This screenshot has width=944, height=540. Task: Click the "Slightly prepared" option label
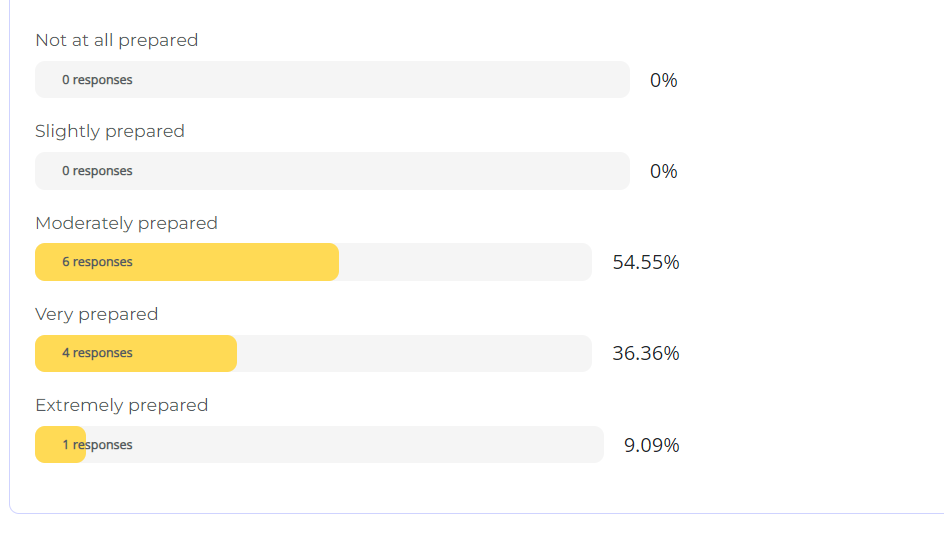pyautogui.click(x=110, y=131)
